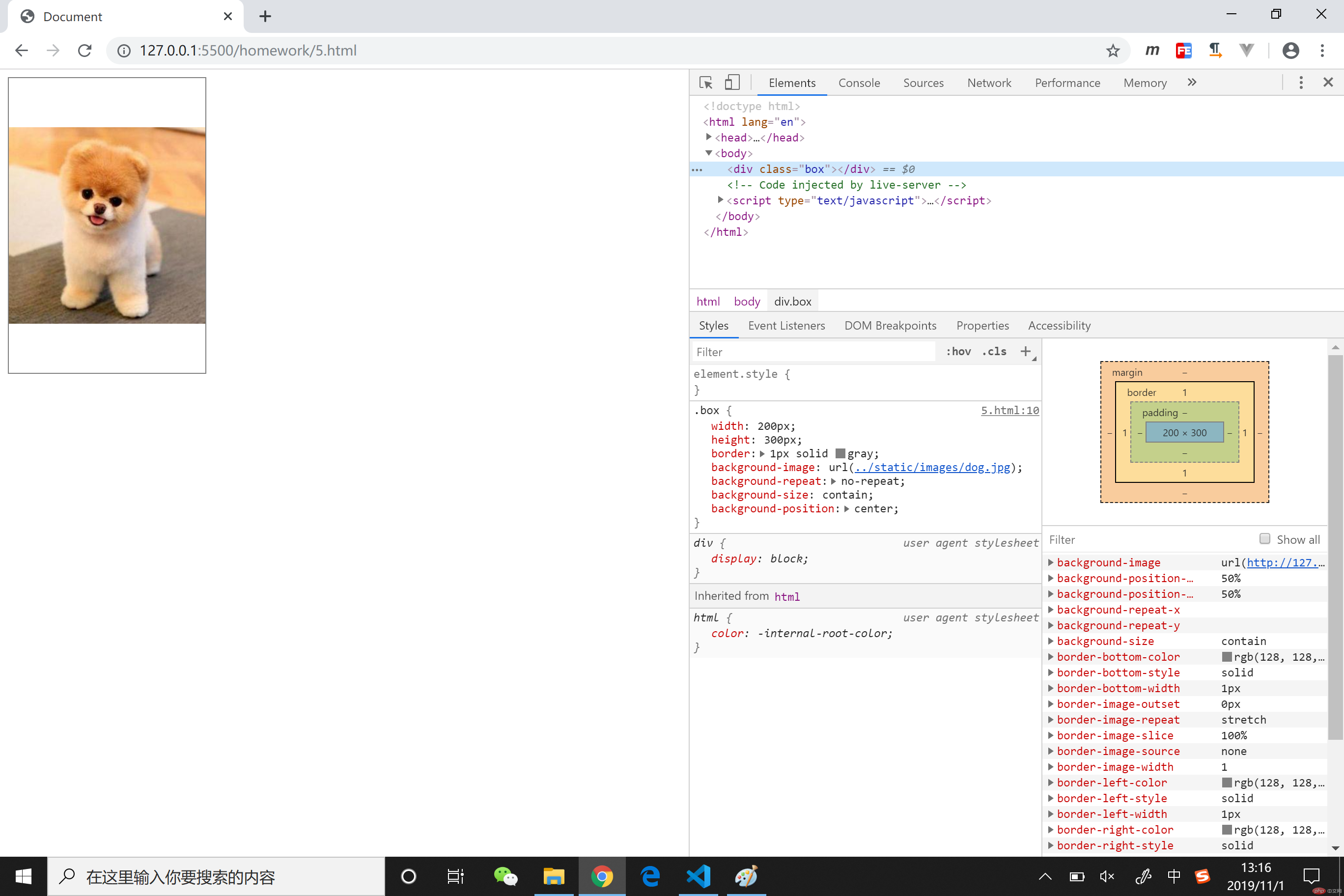1344x896 pixels.
Task: Open the 'm' browser extension
Action: (1152, 51)
